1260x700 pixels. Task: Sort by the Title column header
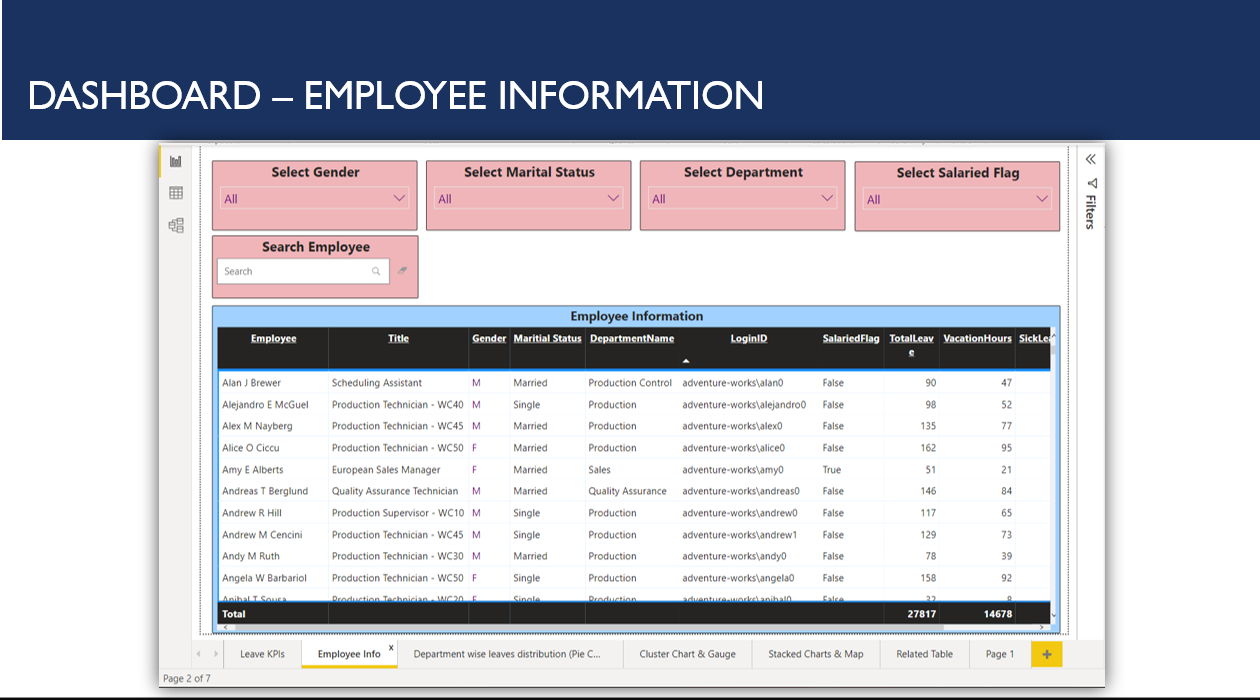398,339
